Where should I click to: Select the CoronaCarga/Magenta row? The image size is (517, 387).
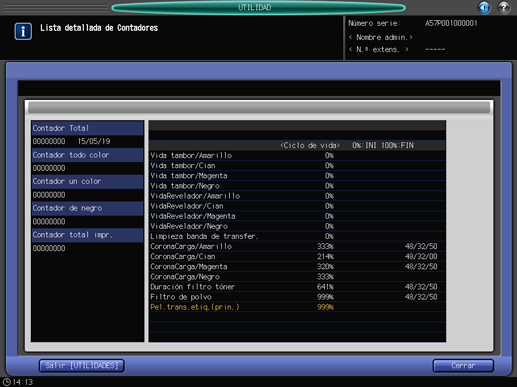point(297,267)
